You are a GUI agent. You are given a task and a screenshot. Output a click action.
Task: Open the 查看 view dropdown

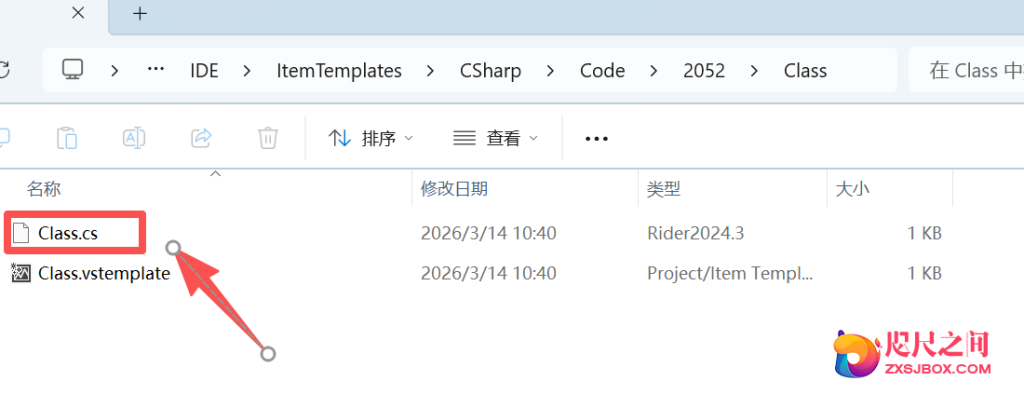495,139
